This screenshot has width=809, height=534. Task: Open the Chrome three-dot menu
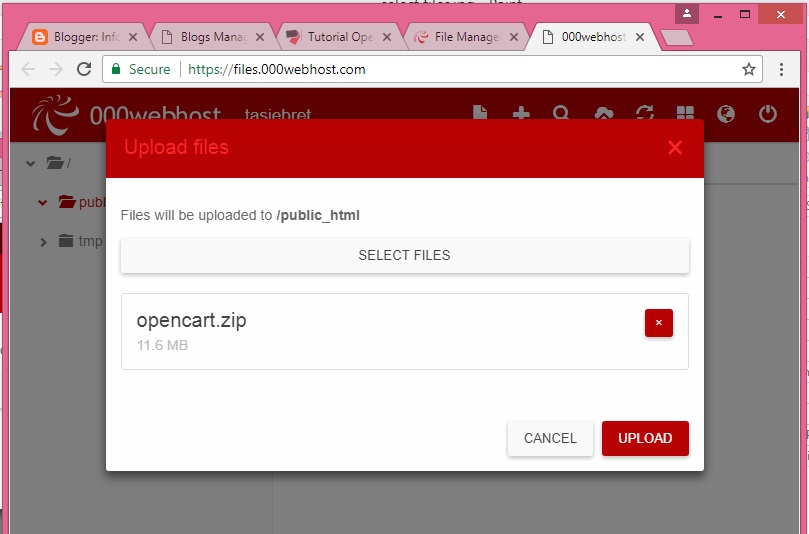coord(781,69)
